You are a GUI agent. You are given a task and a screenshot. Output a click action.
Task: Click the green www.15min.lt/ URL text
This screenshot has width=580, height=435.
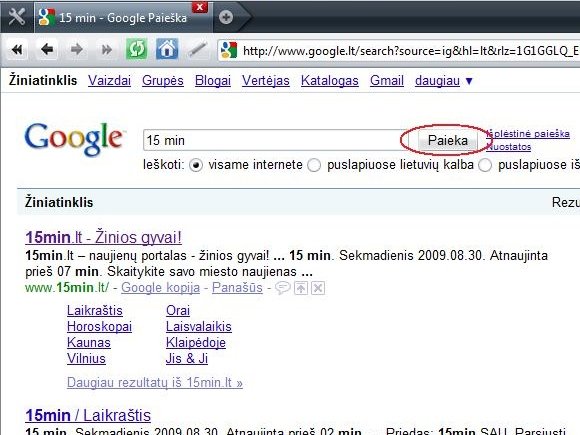coord(67,287)
